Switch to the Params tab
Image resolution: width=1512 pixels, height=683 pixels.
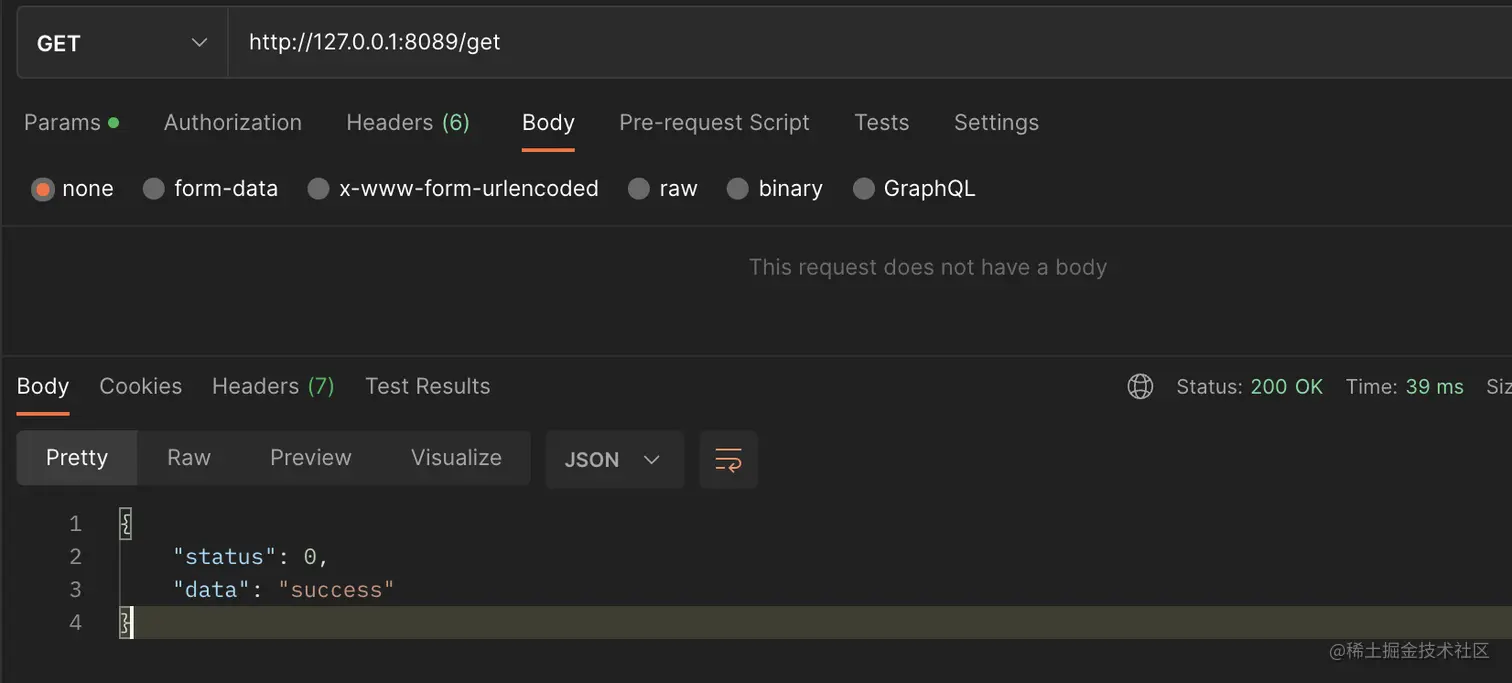pyautogui.click(x=62, y=122)
